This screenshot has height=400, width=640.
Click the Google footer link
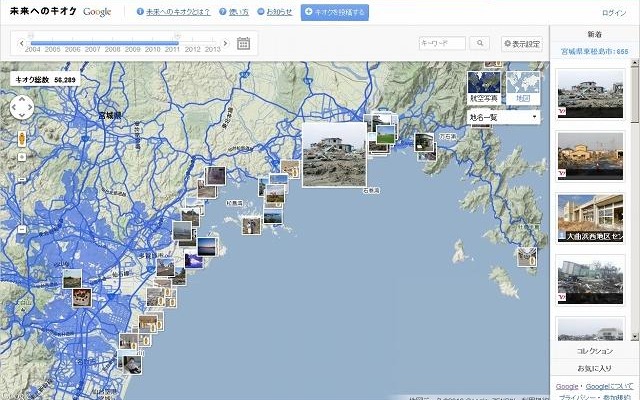pos(567,386)
